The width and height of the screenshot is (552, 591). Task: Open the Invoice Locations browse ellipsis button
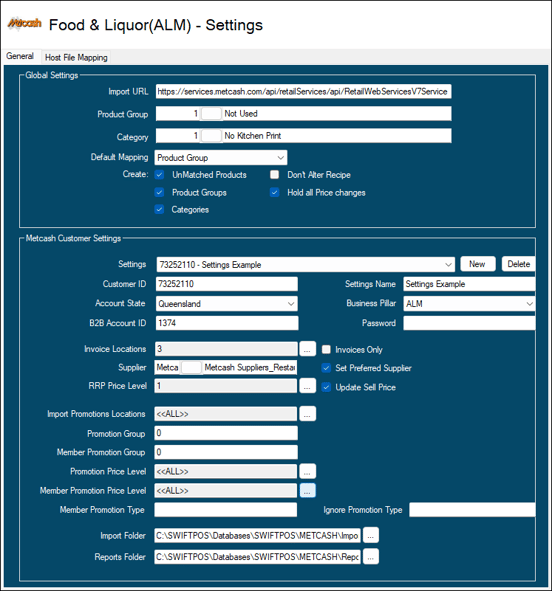pyautogui.click(x=307, y=349)
